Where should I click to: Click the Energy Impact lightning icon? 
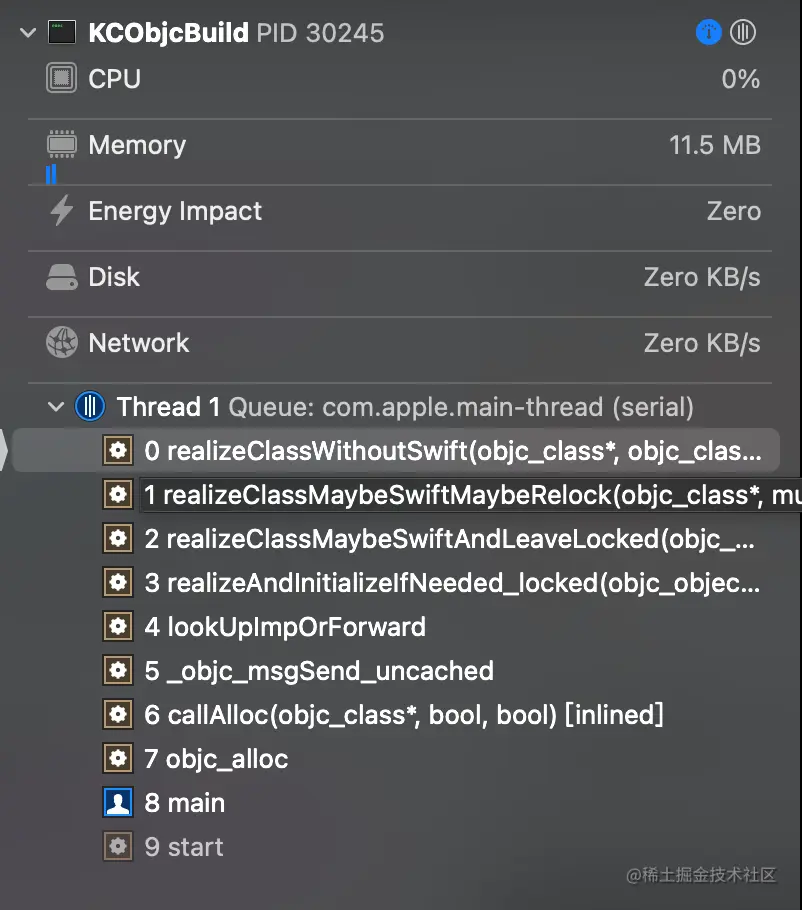tap(61, 210)
